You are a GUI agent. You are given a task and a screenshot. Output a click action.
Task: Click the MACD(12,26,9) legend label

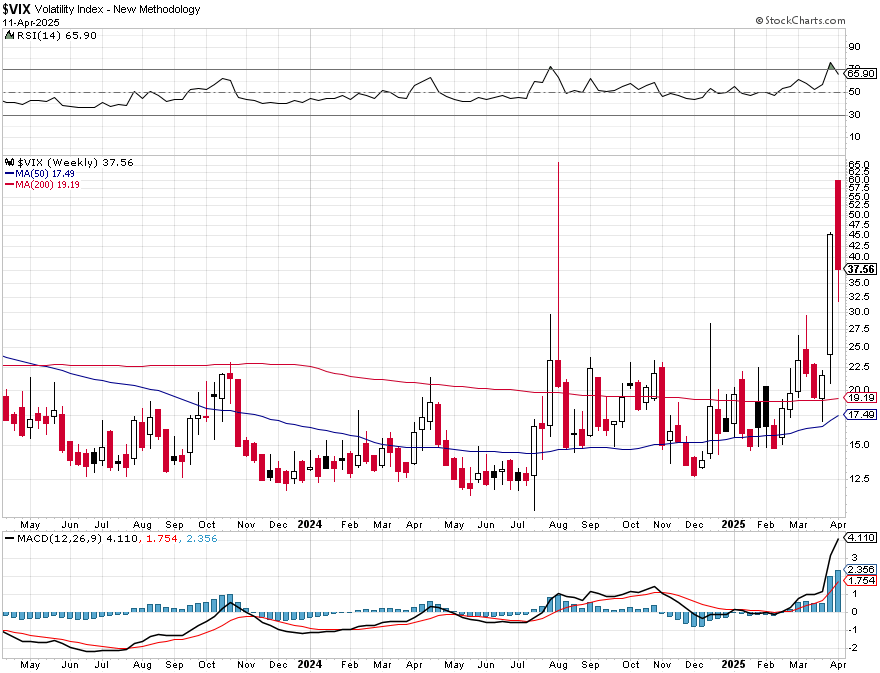(x=60, y=538)
